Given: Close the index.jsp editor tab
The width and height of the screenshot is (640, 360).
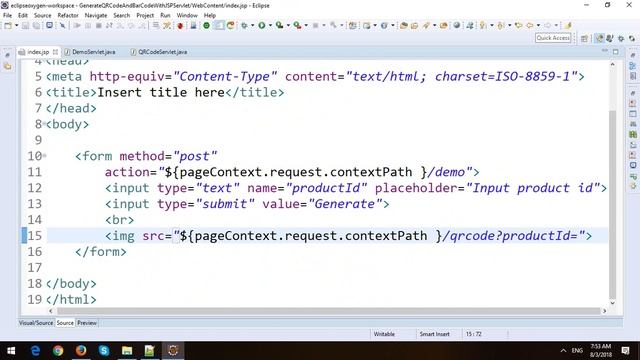Looking at the screenshot, I should pos(56,52).
